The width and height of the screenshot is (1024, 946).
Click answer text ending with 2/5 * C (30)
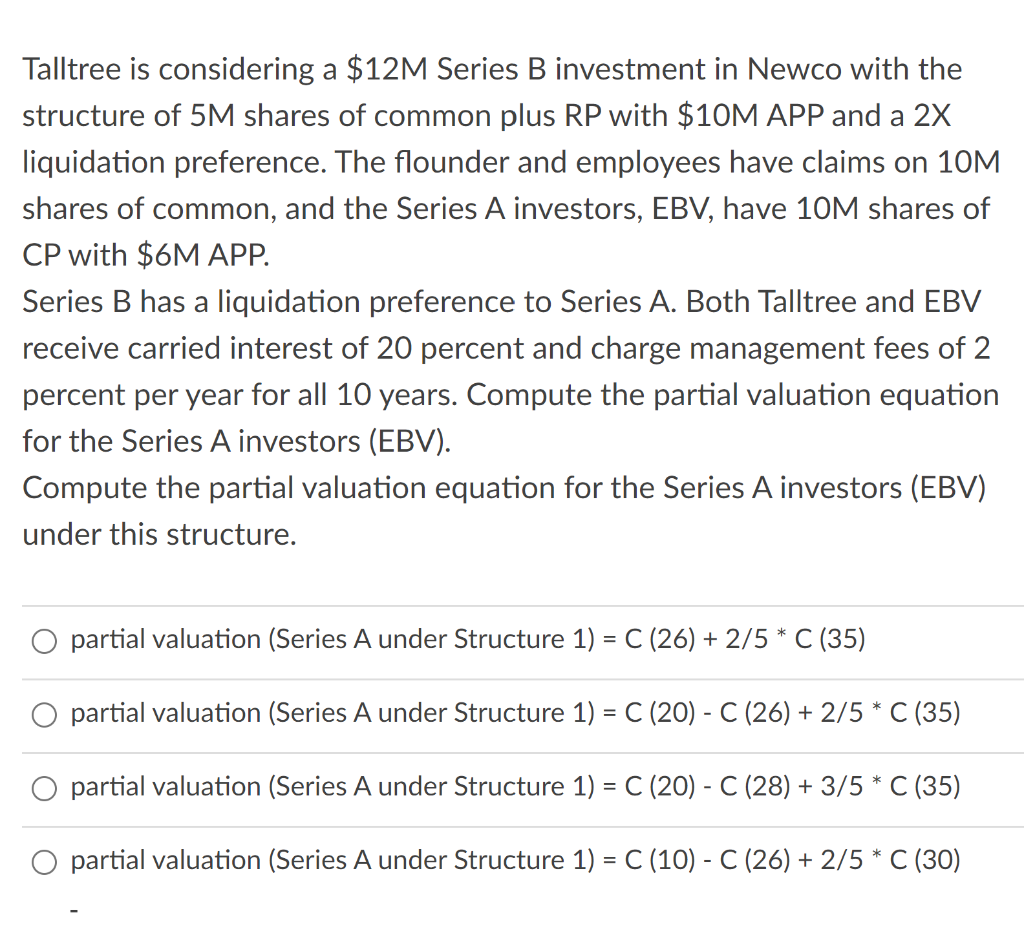tap(515, 860)
